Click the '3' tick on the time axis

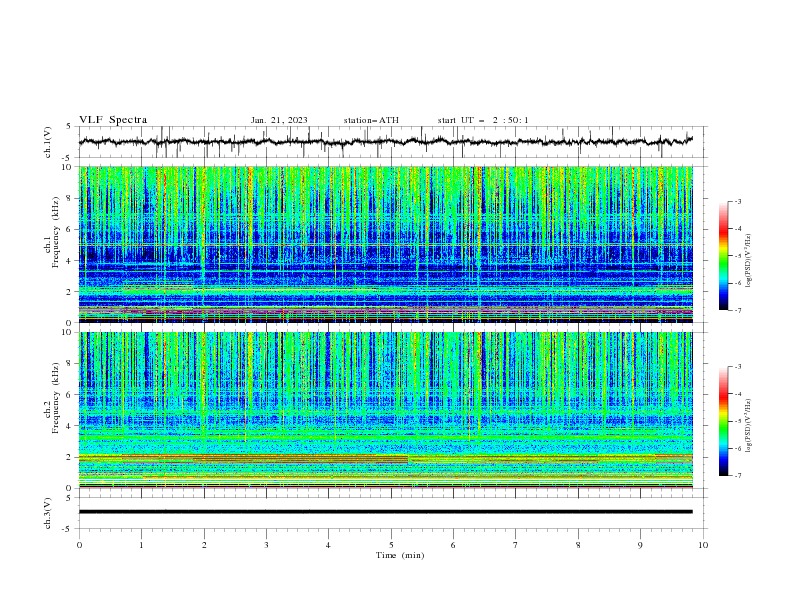[x=266, y=545]
